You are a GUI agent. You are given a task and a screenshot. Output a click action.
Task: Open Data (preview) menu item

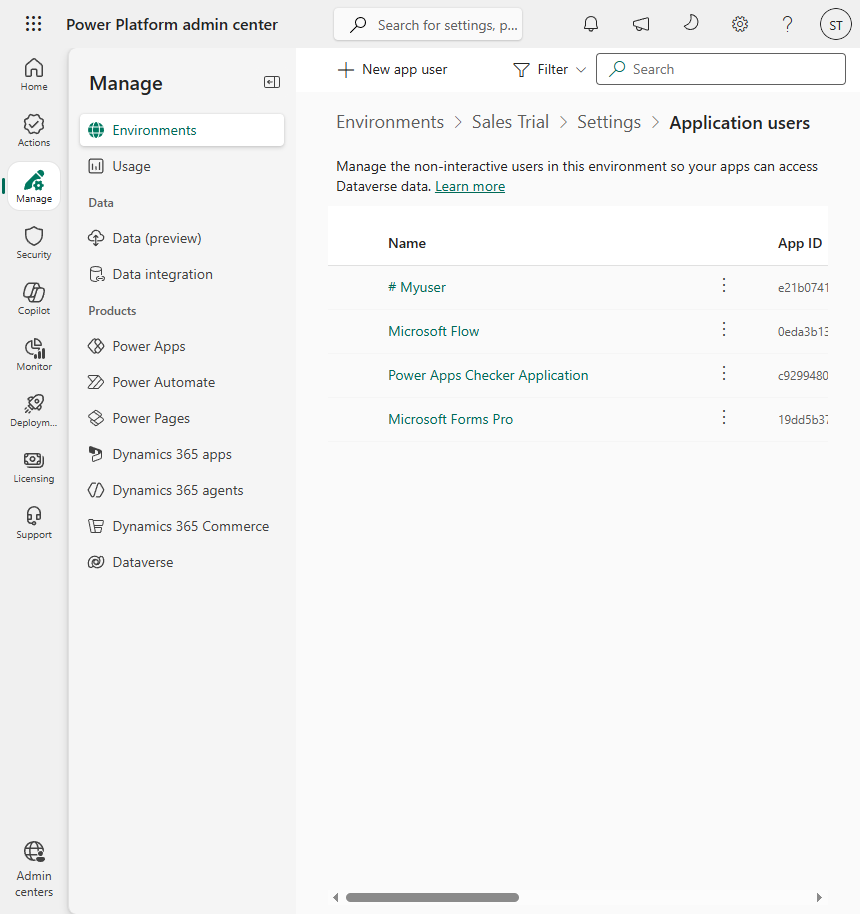182,238
